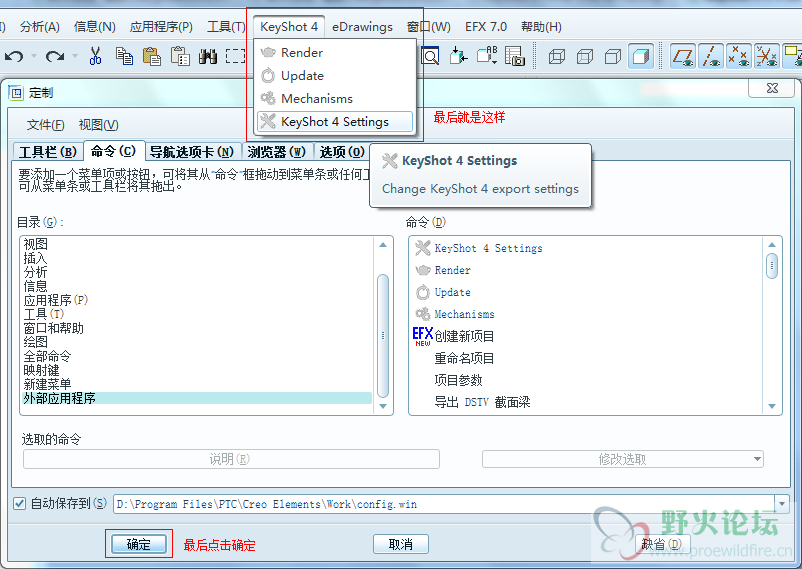802x569 pixels.
Task: Choose KeyShot 4 Settings menu entry
Action: click(335, 122)
